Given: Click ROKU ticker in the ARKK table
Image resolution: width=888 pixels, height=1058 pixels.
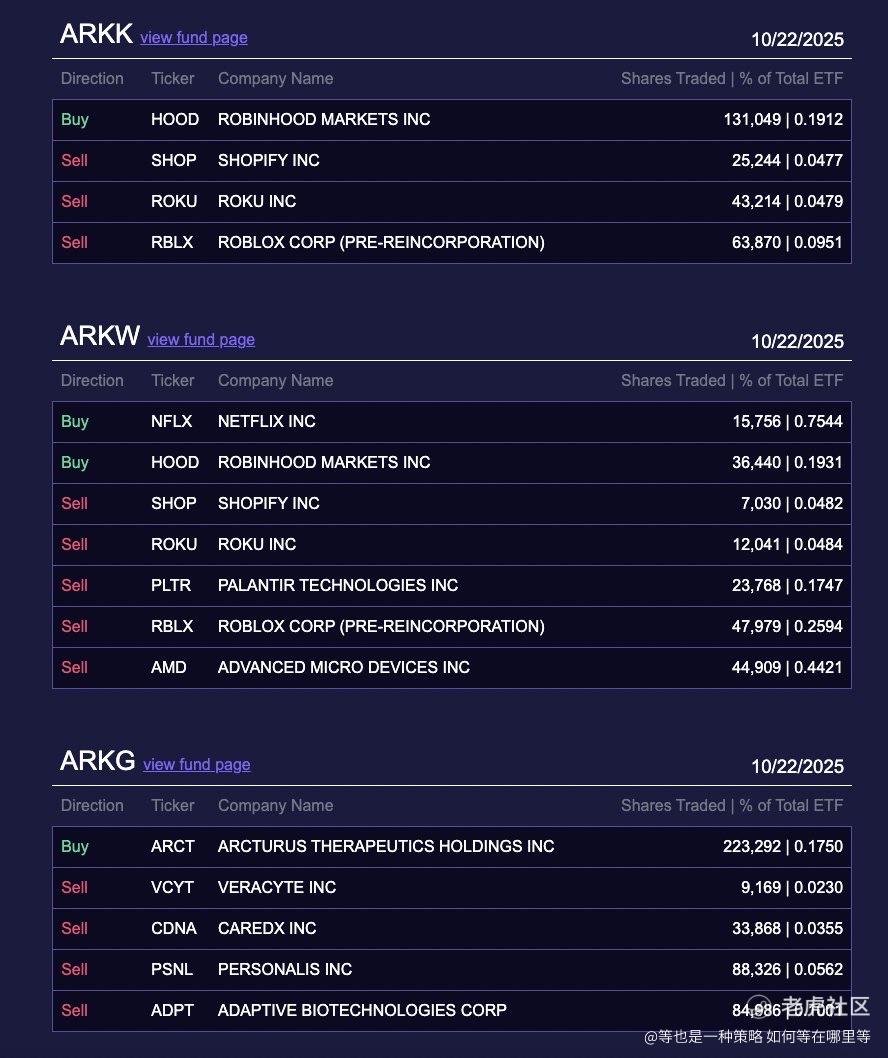Looking at the screenshot, I should click(174, 202).
